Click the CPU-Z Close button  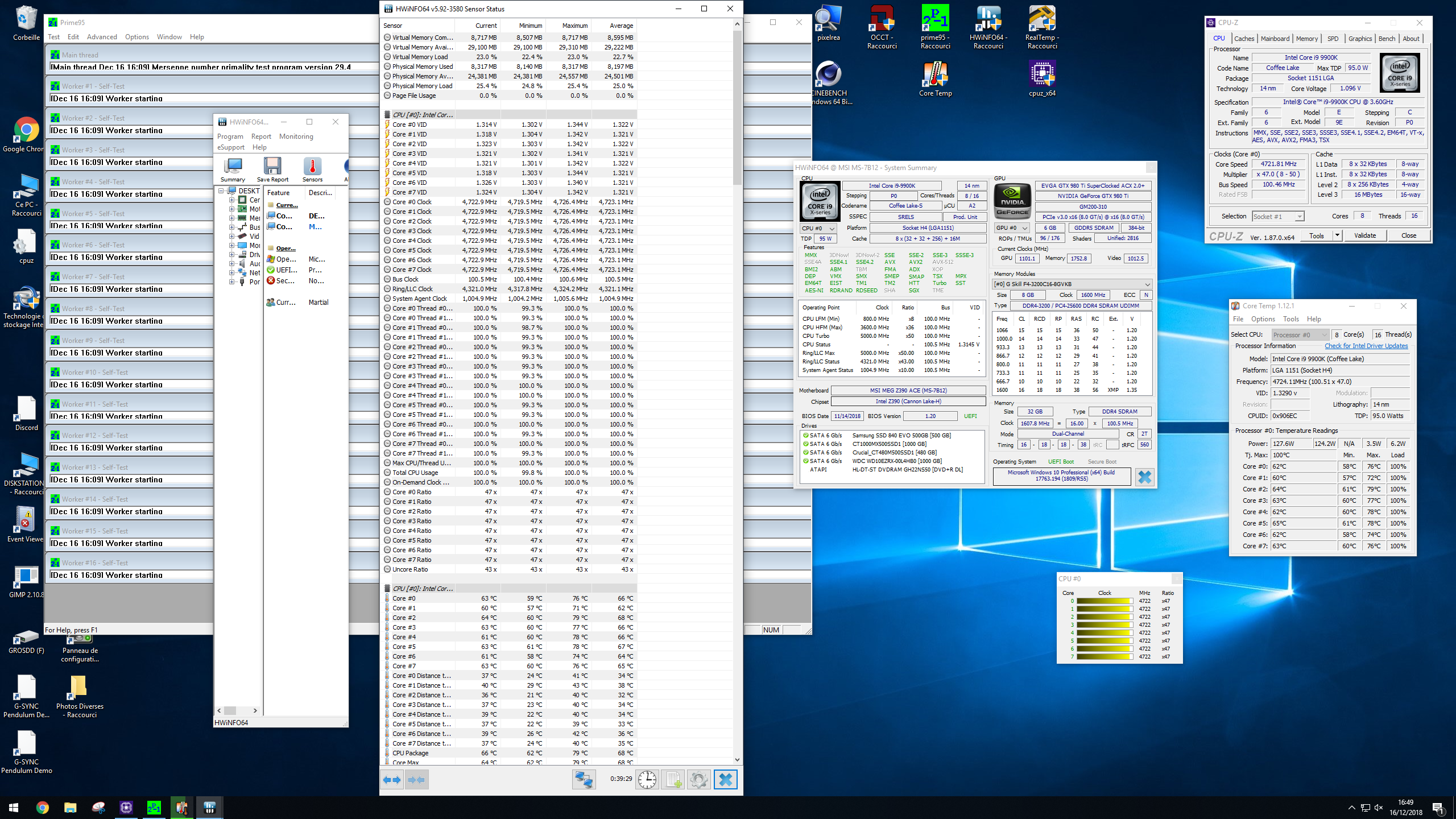[1408, 235]
